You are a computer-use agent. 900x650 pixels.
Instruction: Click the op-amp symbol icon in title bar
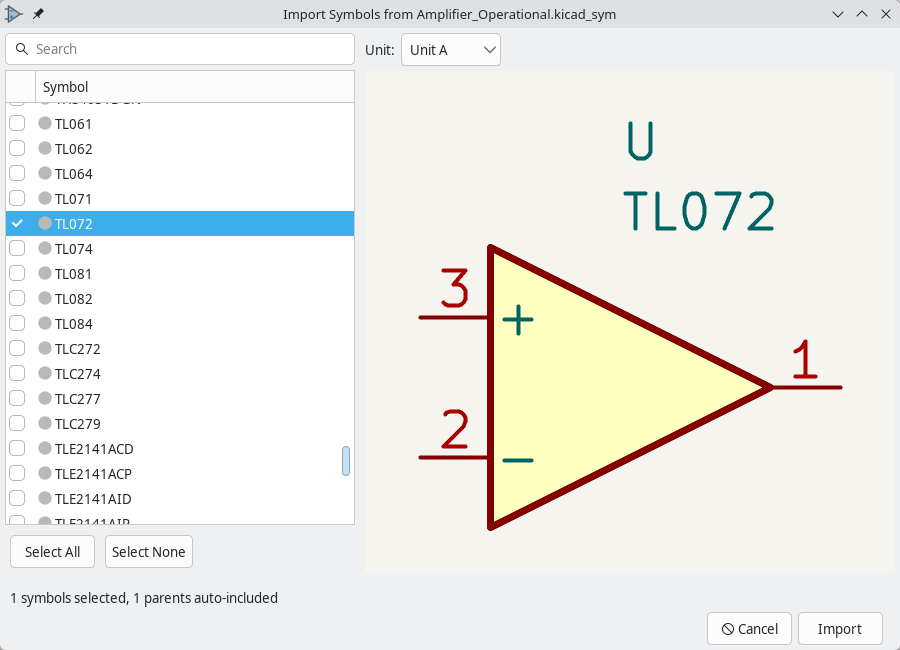(14, 14)
